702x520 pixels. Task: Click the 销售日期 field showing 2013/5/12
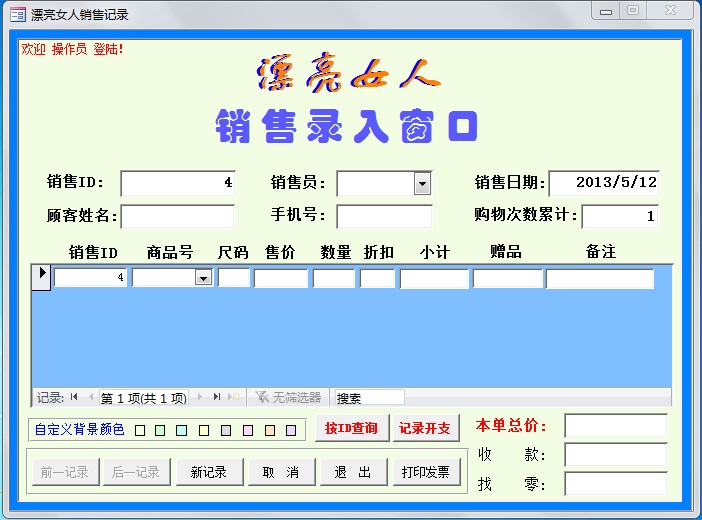(x=604, y=183)
